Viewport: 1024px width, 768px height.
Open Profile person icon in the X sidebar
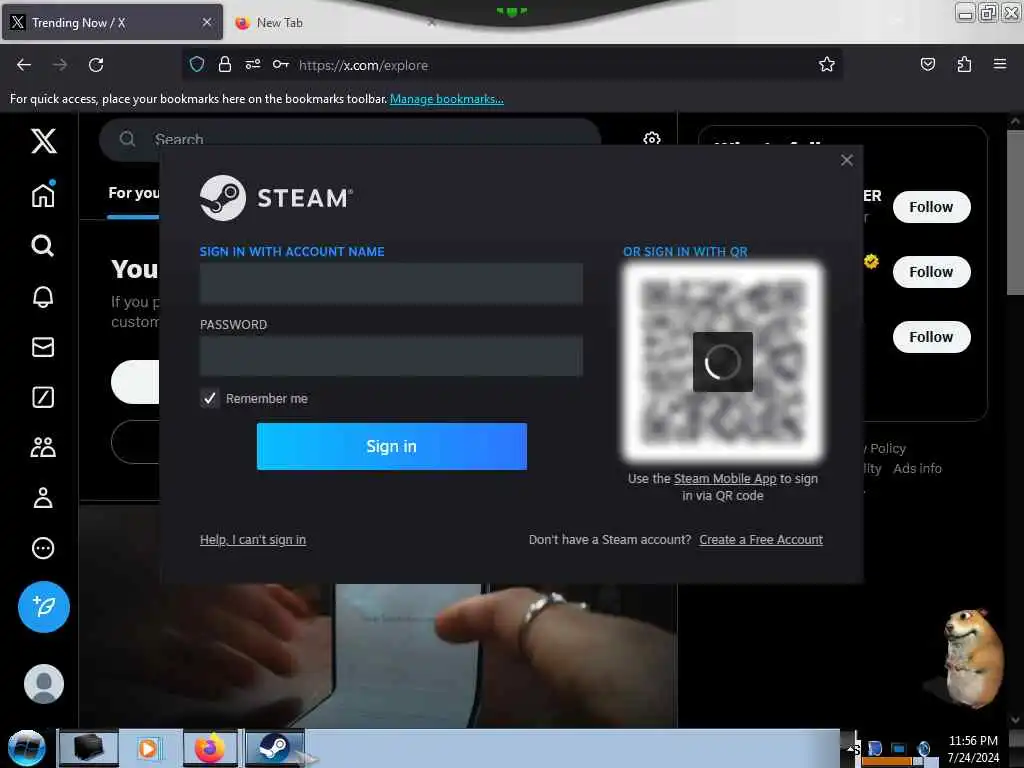tap(43, 498)
